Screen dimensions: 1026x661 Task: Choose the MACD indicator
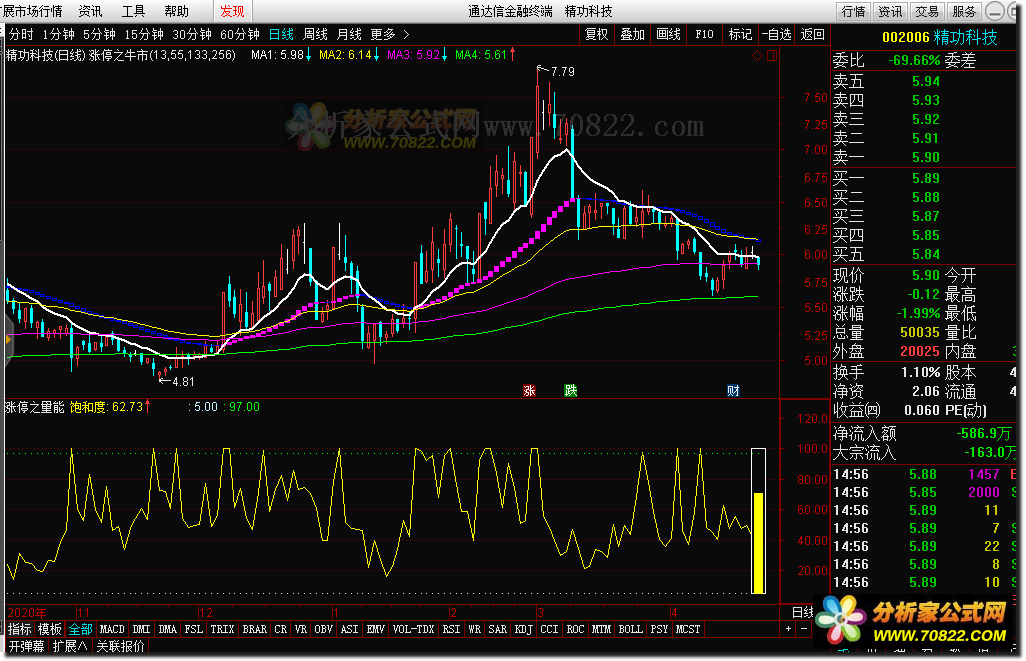[x=112, y=630]
